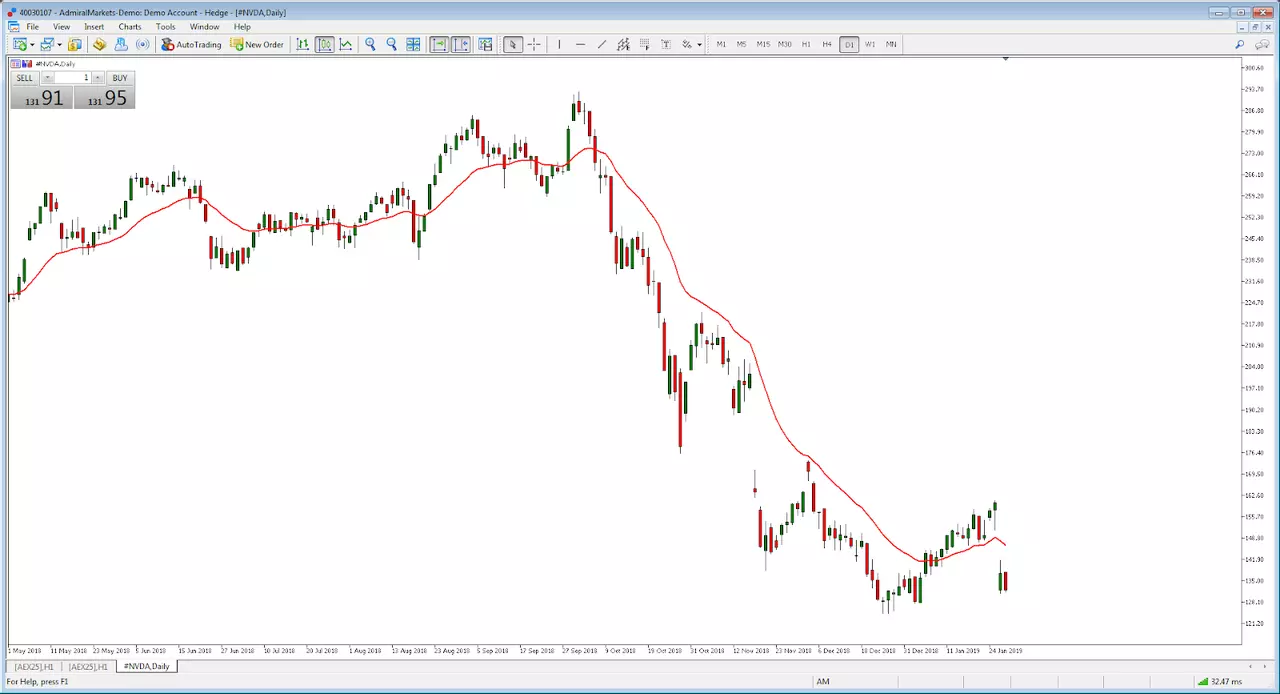Open the indicators list icon
The width and height of the screenshot is (1280, 694).
coord(485,44)
